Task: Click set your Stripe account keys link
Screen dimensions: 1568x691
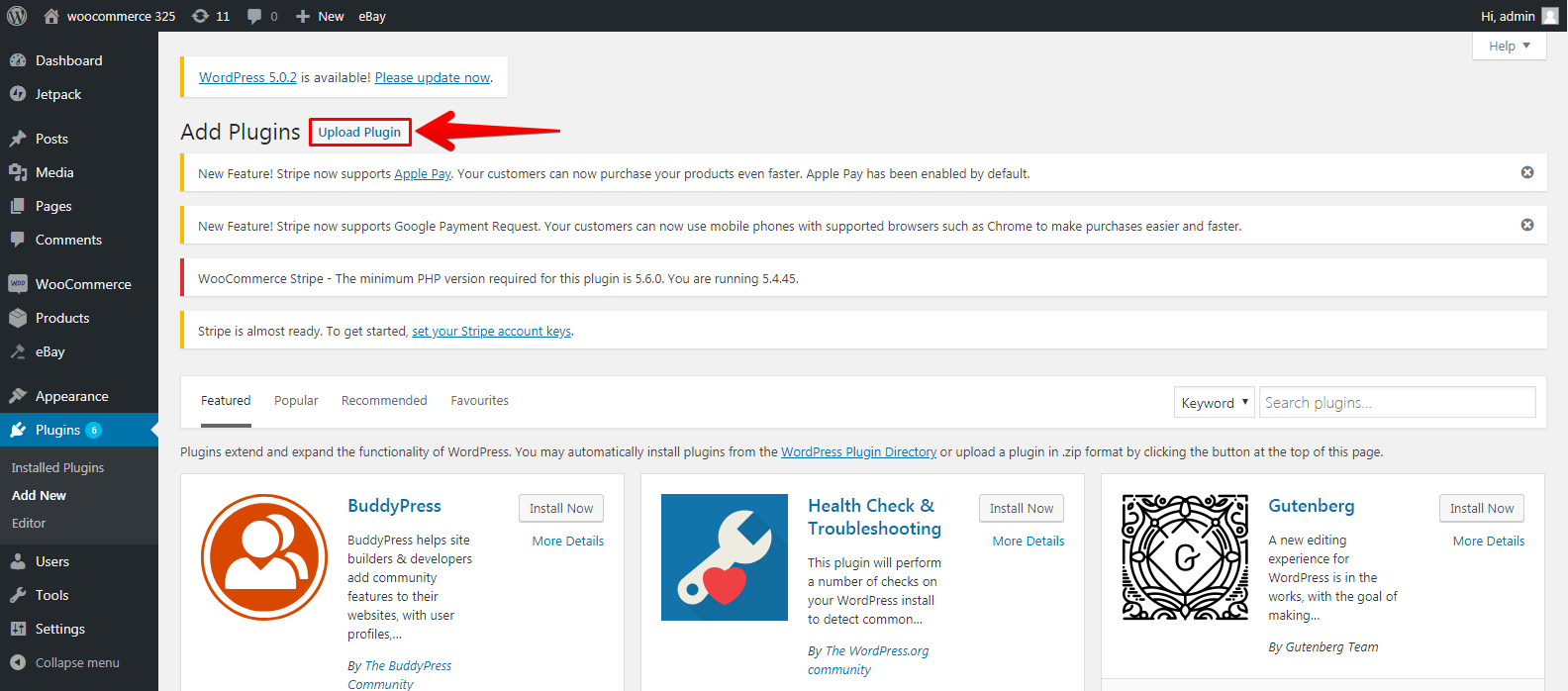Action: [x=491, y=331]
